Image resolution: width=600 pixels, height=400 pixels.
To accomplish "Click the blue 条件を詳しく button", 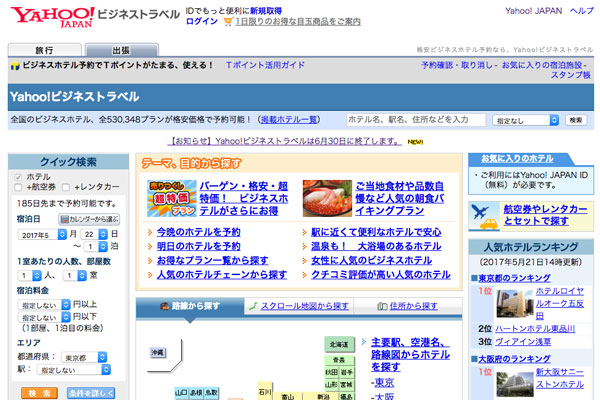I will pyautogui.click(x=91, y=393).
